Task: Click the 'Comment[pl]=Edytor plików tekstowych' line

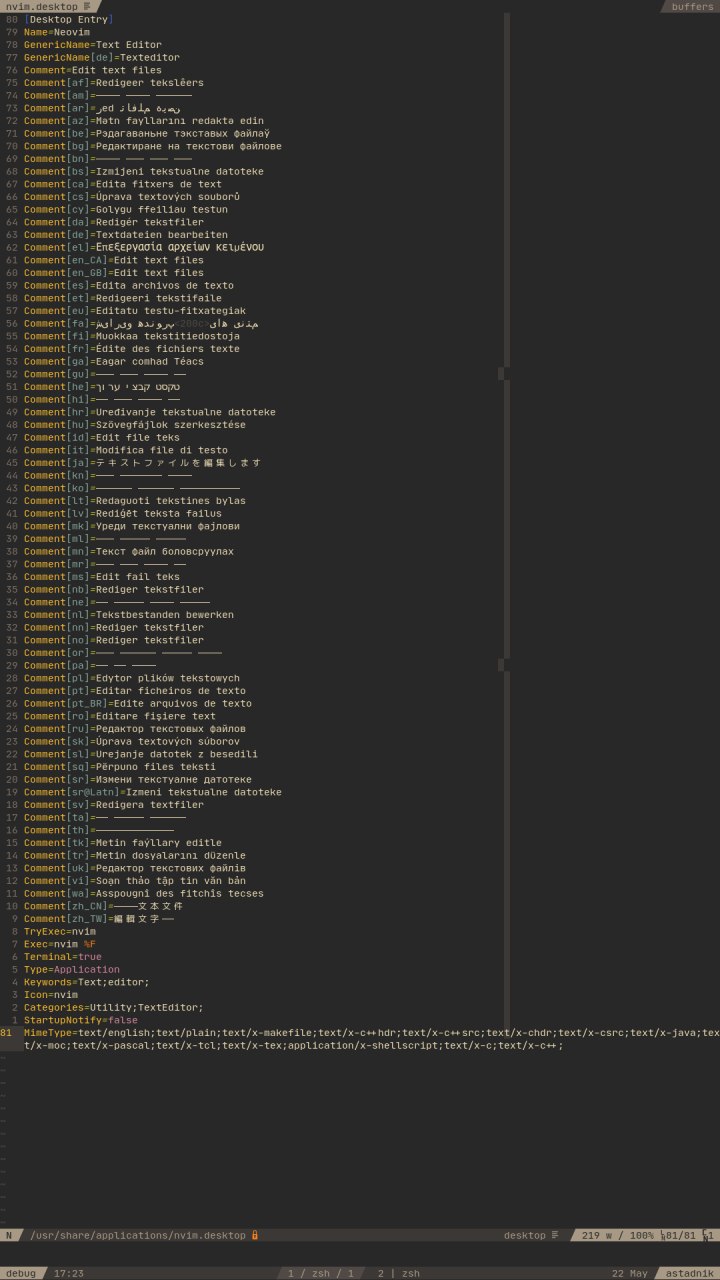Action: 132,678
